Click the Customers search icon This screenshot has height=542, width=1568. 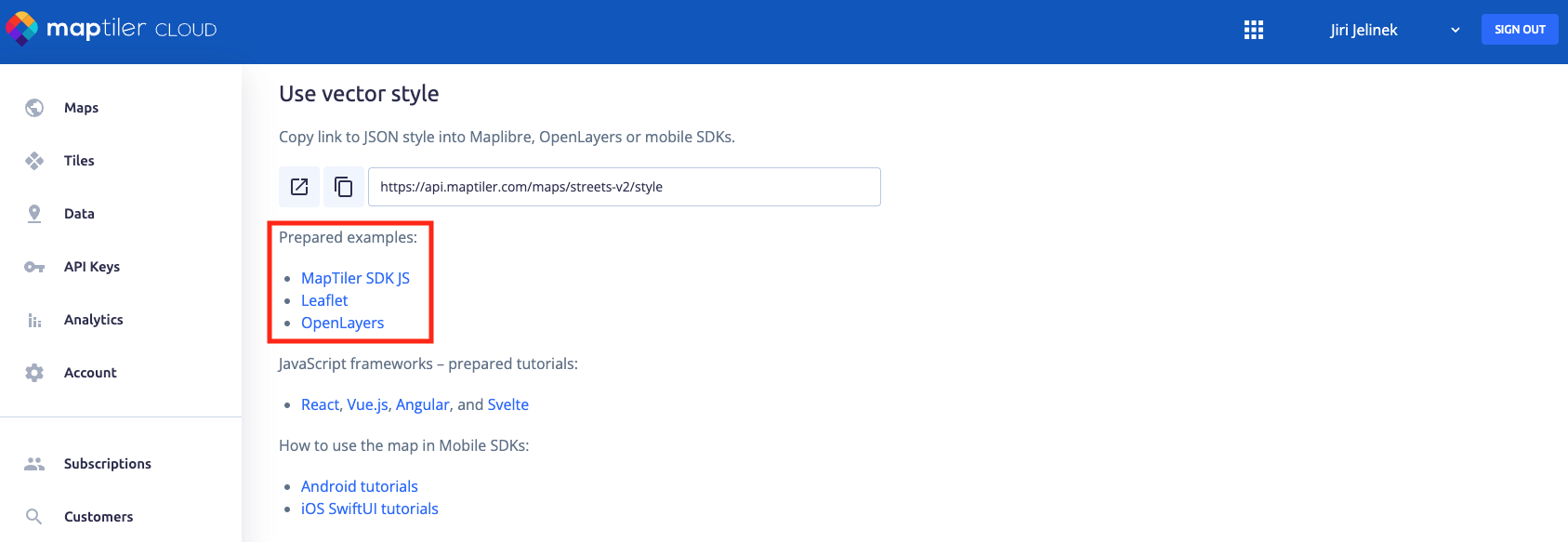click(34, 517)
